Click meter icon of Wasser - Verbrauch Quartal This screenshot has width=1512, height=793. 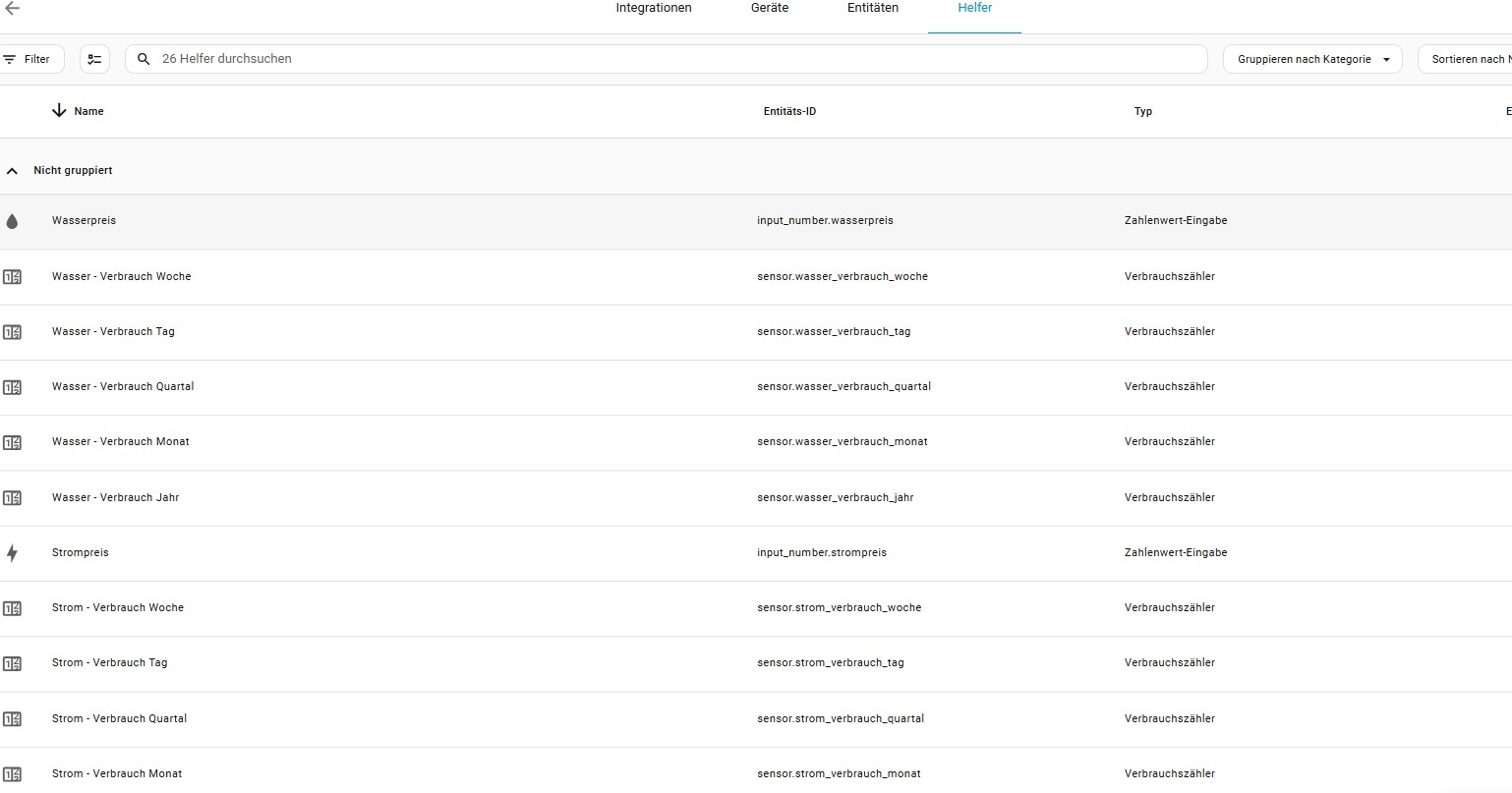pos(12,387)
